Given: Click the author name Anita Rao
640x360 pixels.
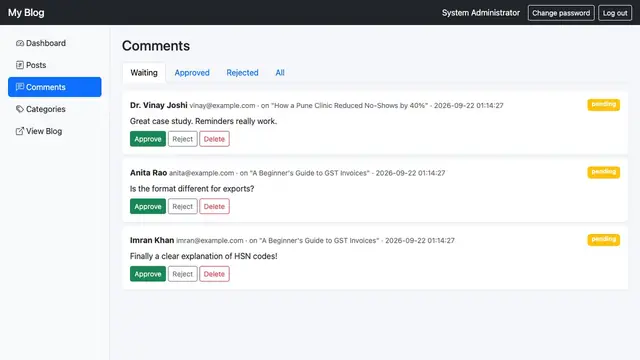Looking at the screenshot, I should click(x=148, y=173).
